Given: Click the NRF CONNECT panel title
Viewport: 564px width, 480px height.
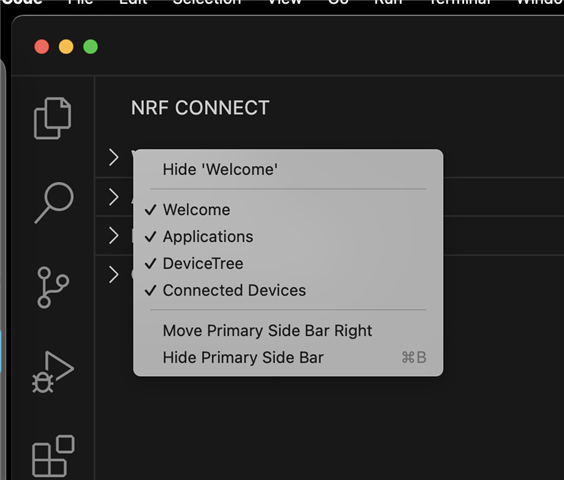Looking at the screenshot, I should tap(200, 108).
